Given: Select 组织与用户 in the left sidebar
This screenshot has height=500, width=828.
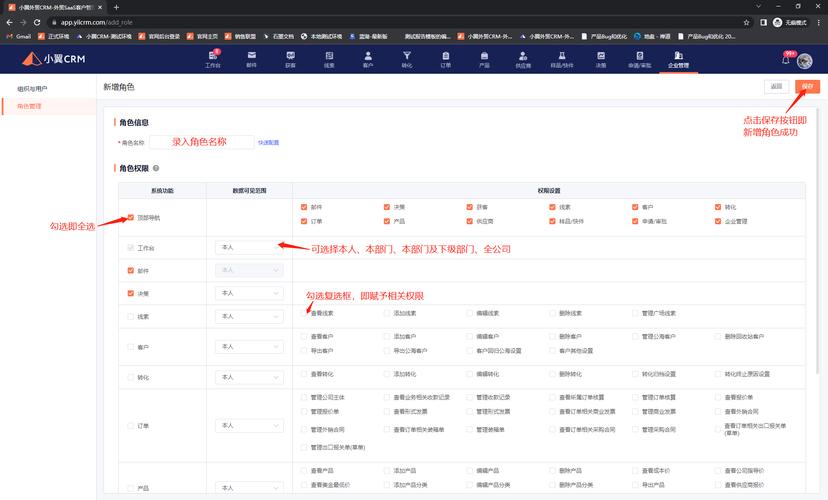Looking at the screenshot, I should coord(32,89).
